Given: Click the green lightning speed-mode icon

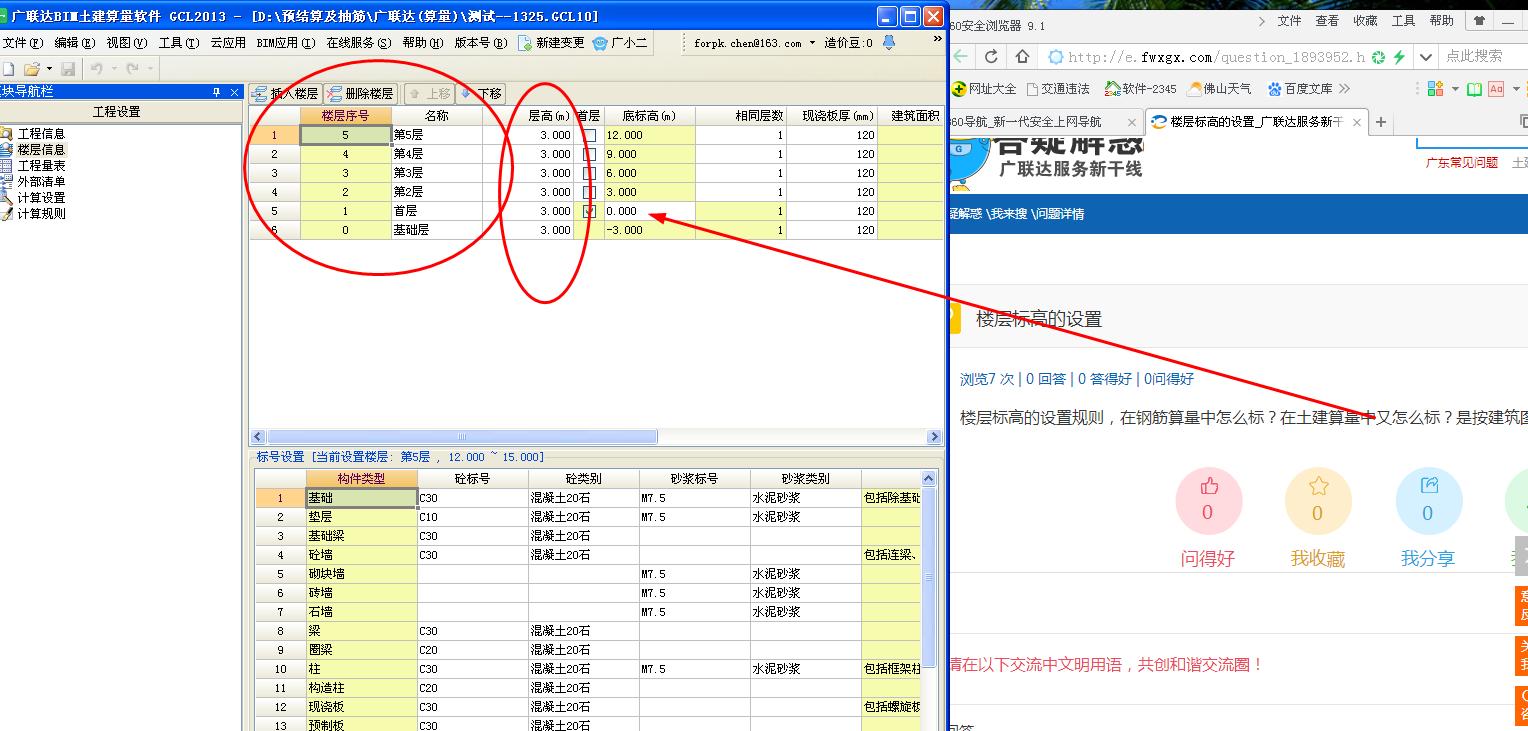Looking at the screenshot, I should click(x=1399, y=57).
